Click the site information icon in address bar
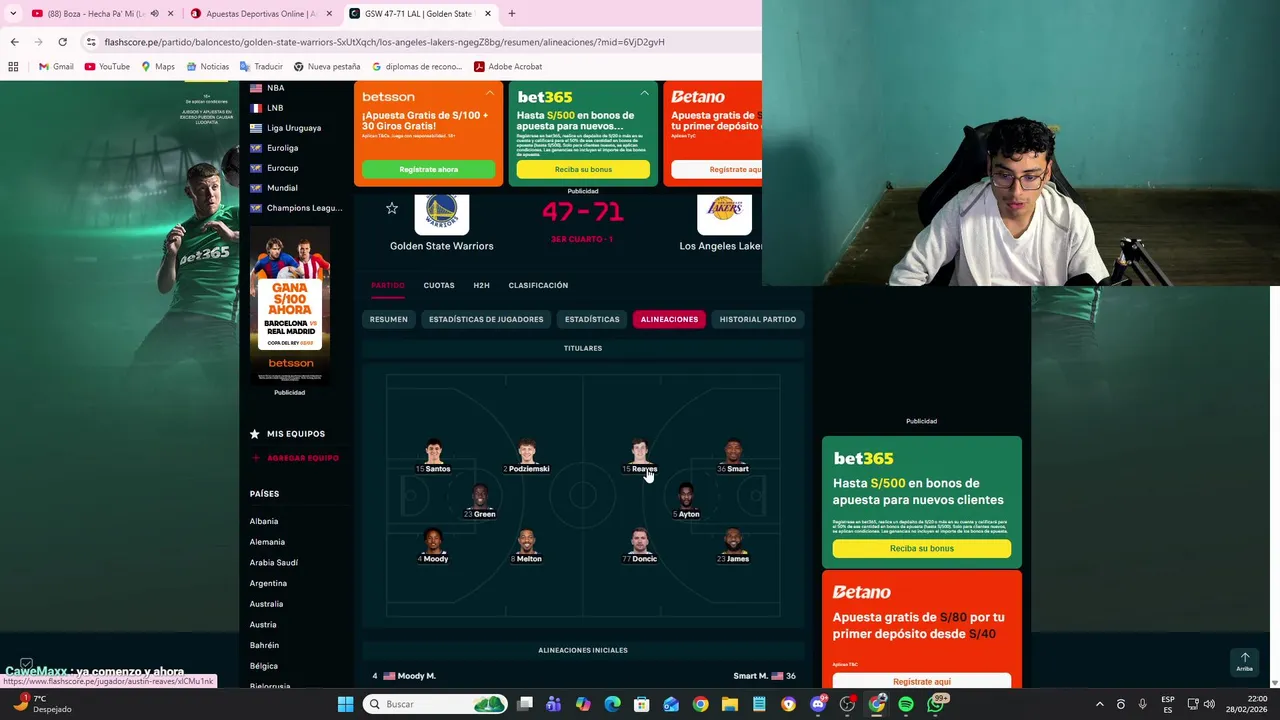Viewport: 1280px width, 720px height. point(91,42)
